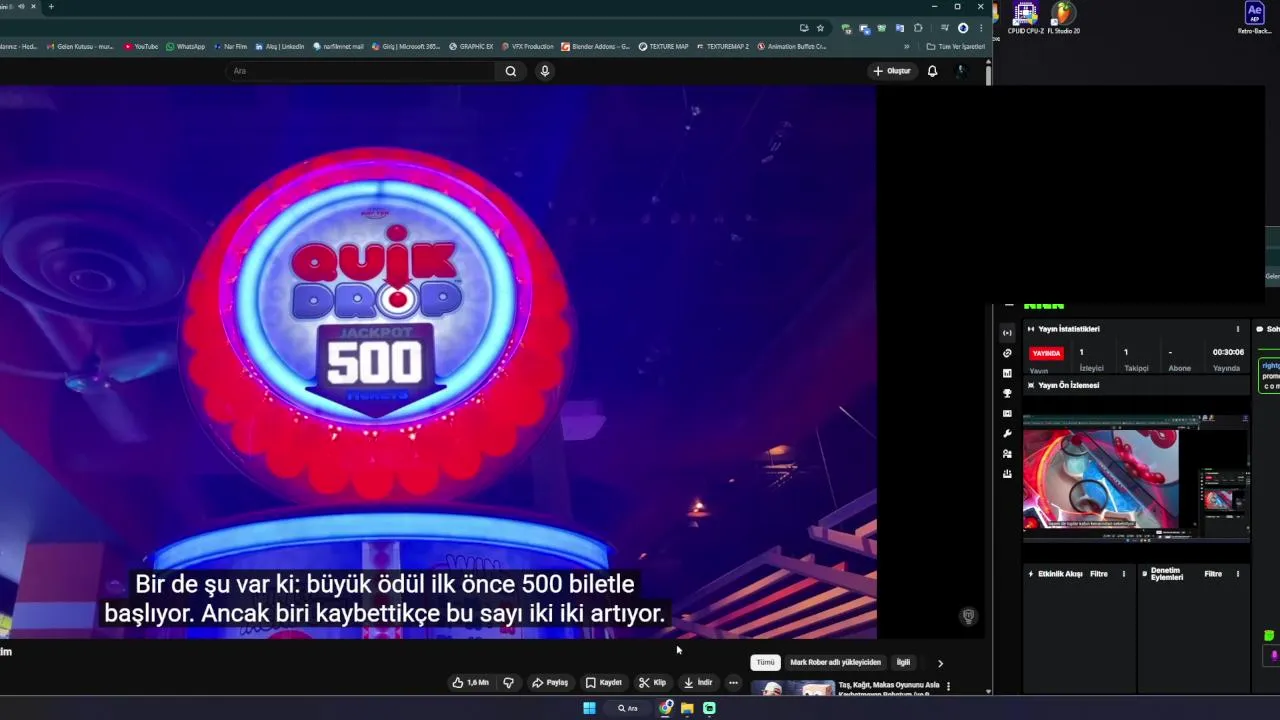Open more video actions three dots
The width and height of the screenshot is (1280, 720).
point(733,683)
